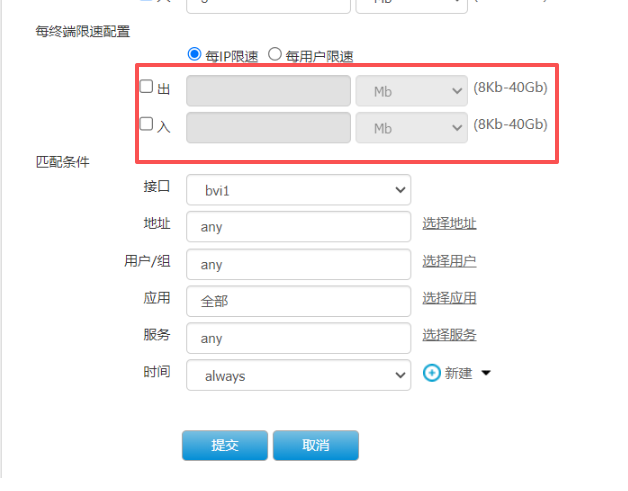This screenshot has height=491, width=628.
Task: Click the 用户/组 input field
Action: coord(298,264)
